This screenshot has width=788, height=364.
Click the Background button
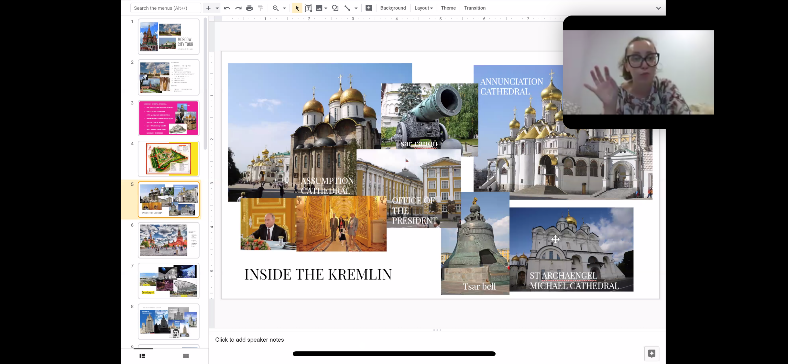pyautogui.click(x=392, y=8)
